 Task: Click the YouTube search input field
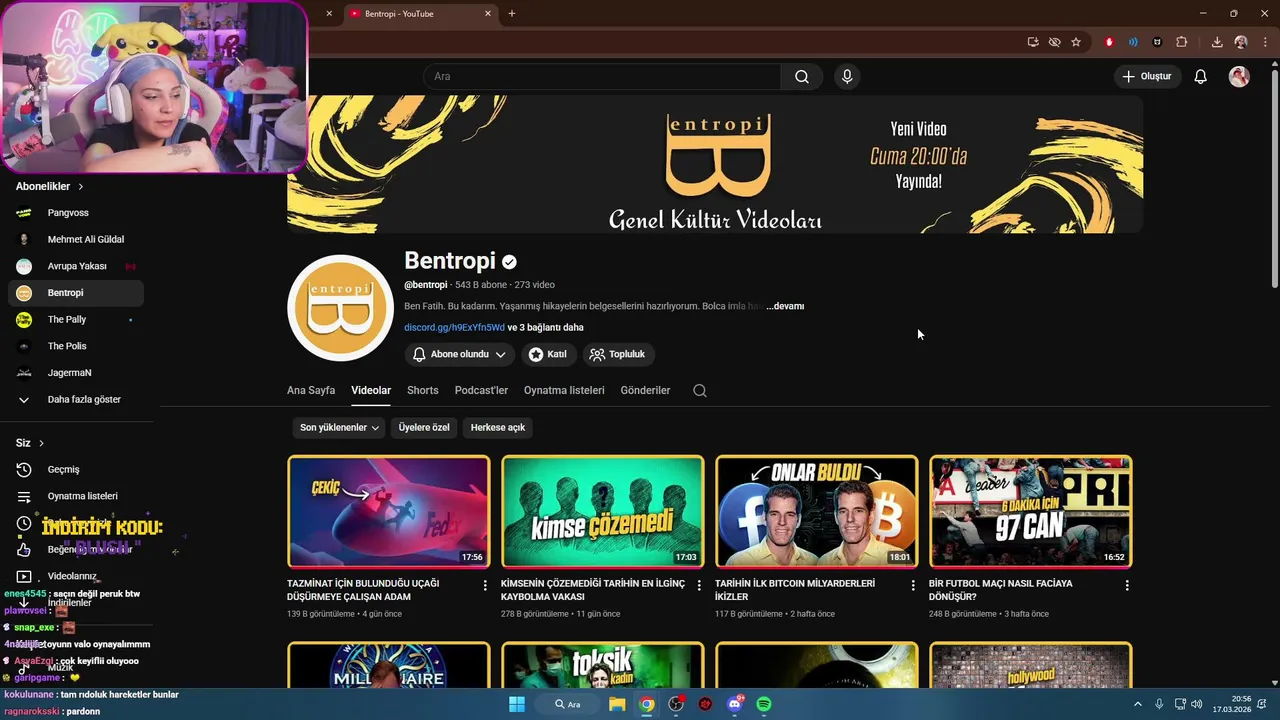pyautogui.click(x=602, y=77)
